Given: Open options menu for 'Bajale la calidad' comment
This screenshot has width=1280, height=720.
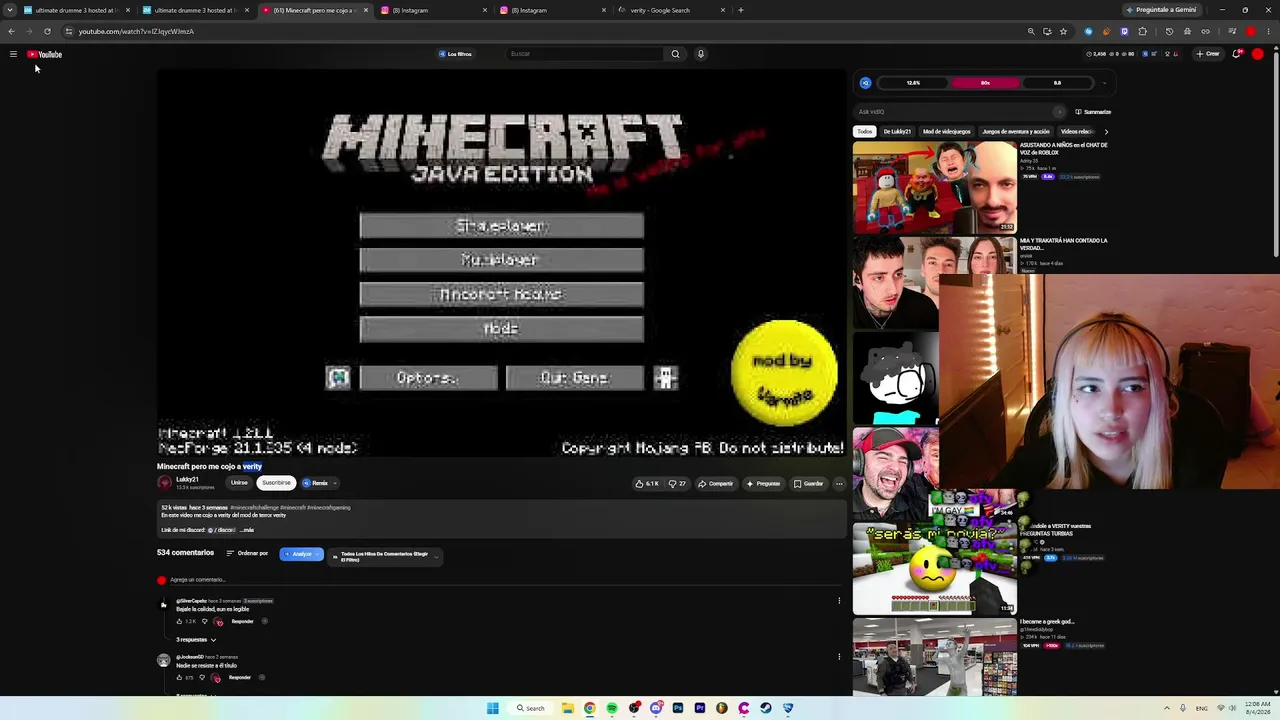Looking at the screenshot, I should pyautogui.click(x=839, y=601).
